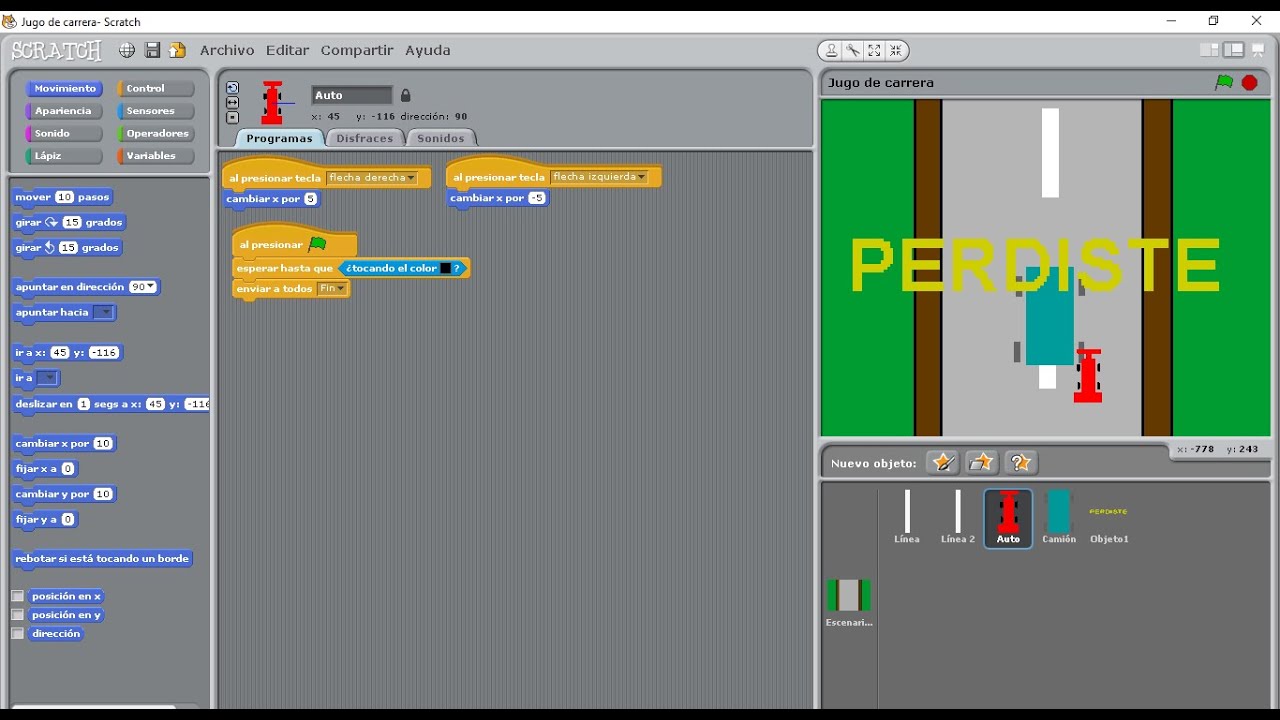The image size is (1280, 720).
Task: Select the Variables blocks category
Action: click(156, 156)
